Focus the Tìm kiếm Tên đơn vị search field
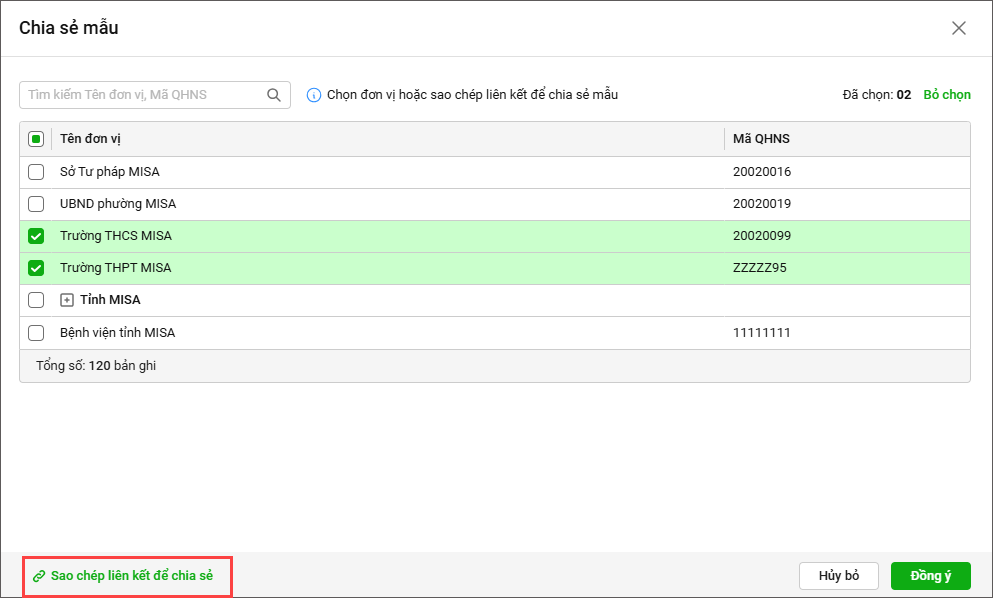The height and width of the screenshot is (598, 993). click(142, 95)
